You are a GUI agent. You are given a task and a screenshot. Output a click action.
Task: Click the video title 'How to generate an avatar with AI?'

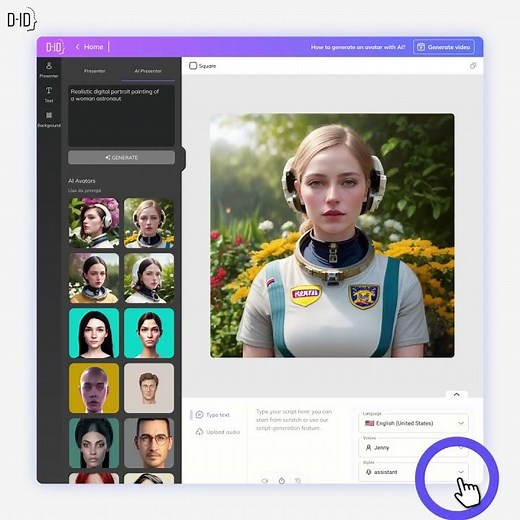tap(358, 47)
